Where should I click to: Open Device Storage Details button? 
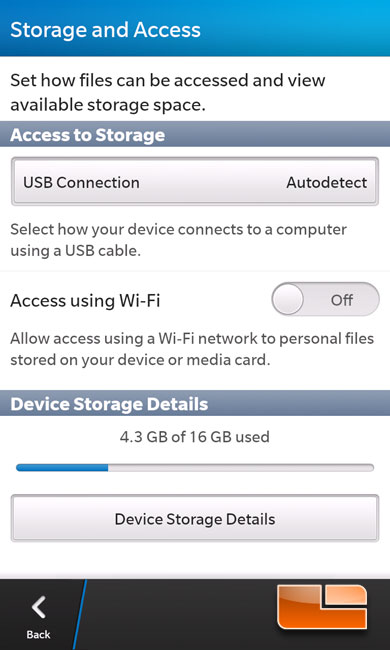[195, 518]
